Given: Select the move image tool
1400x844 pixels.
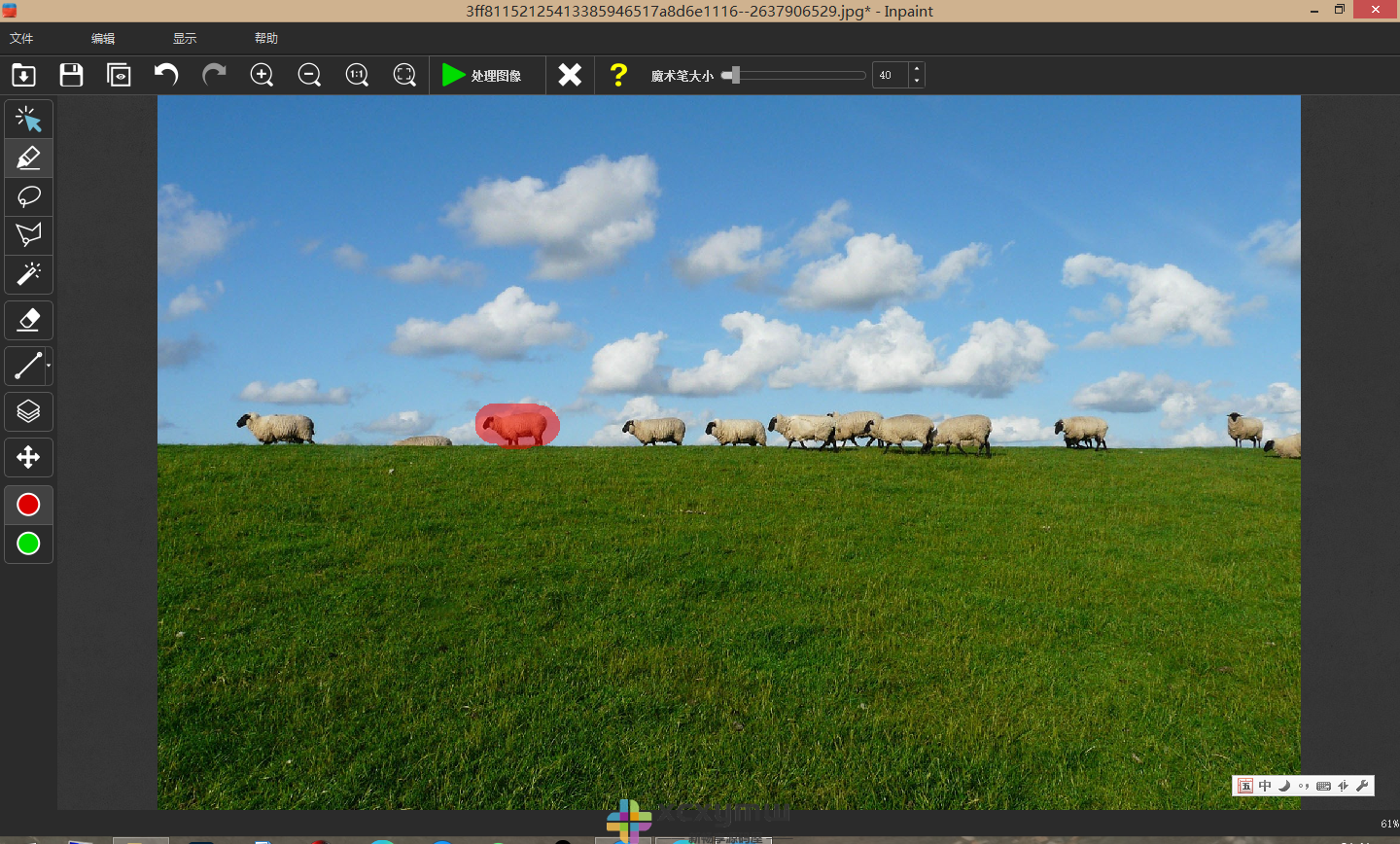Looking at the screenshot, I should 28,457.
